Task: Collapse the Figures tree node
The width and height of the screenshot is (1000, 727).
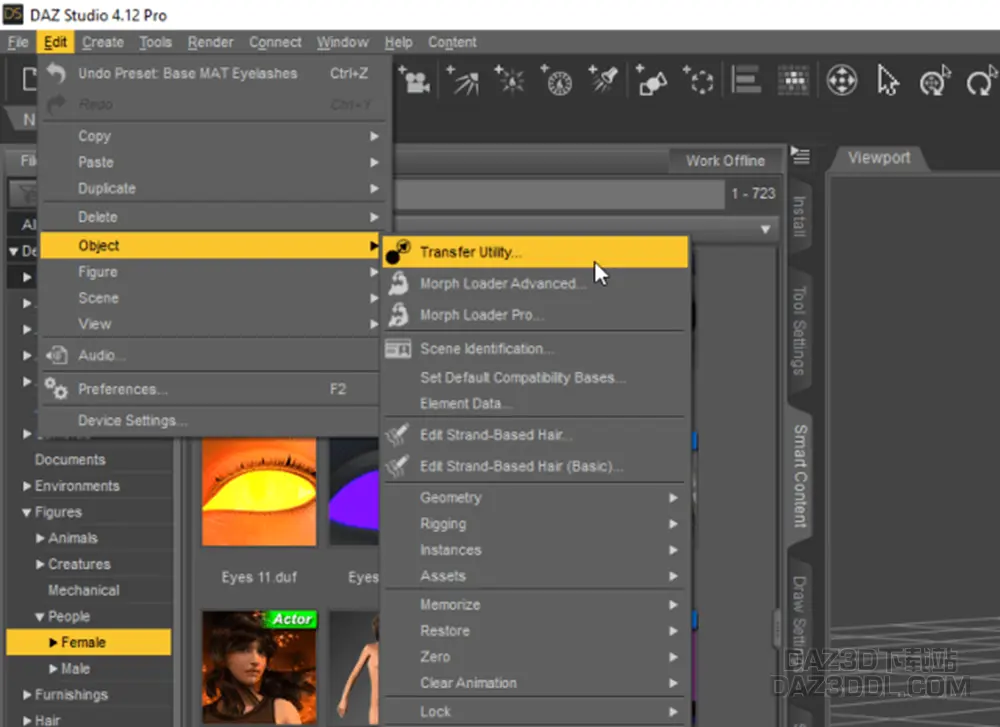Action: [x=27, y=512]
